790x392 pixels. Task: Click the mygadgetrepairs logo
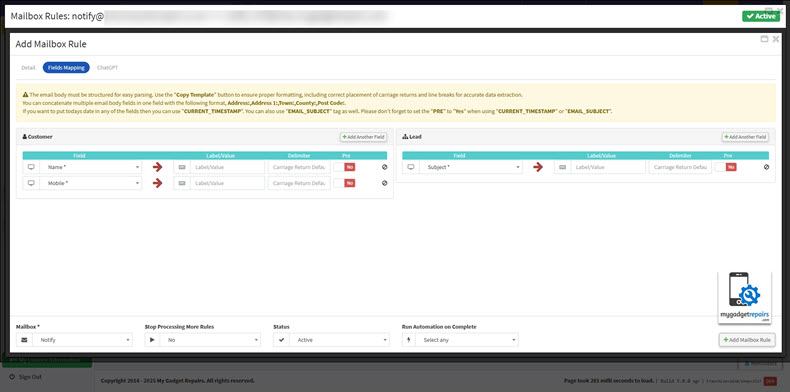[745, 298]
